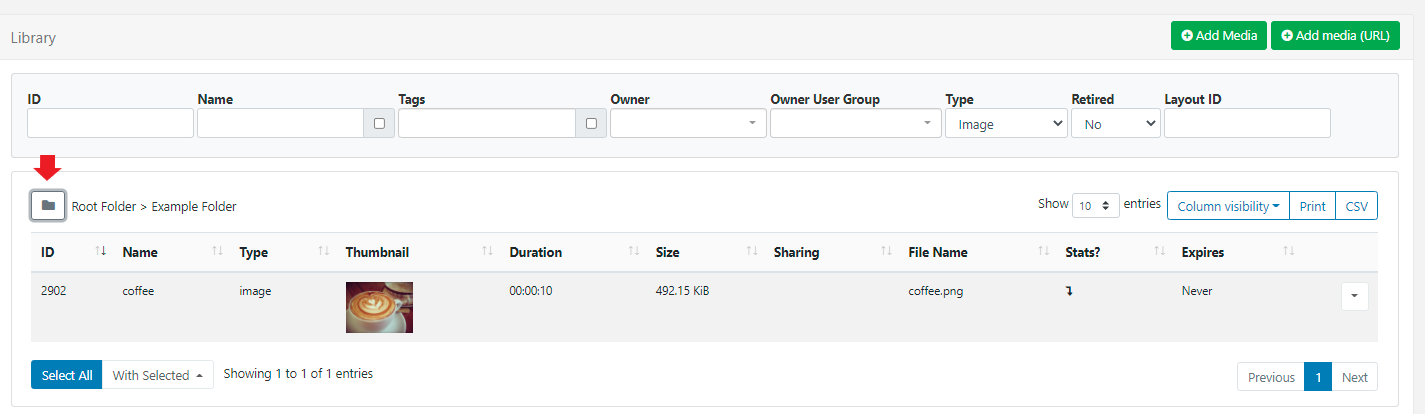The height and width of the screenshot is (414, 1425).
Task: Toggle the Tags filter checkbox
Action: [x=591, y=124]
